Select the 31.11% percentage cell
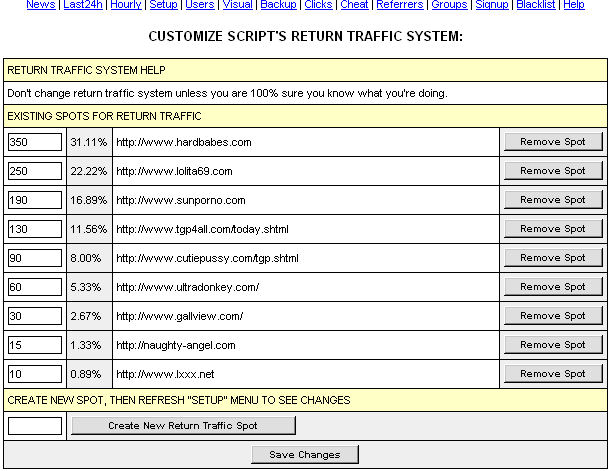612x471 pixels. tap(89, 142)
